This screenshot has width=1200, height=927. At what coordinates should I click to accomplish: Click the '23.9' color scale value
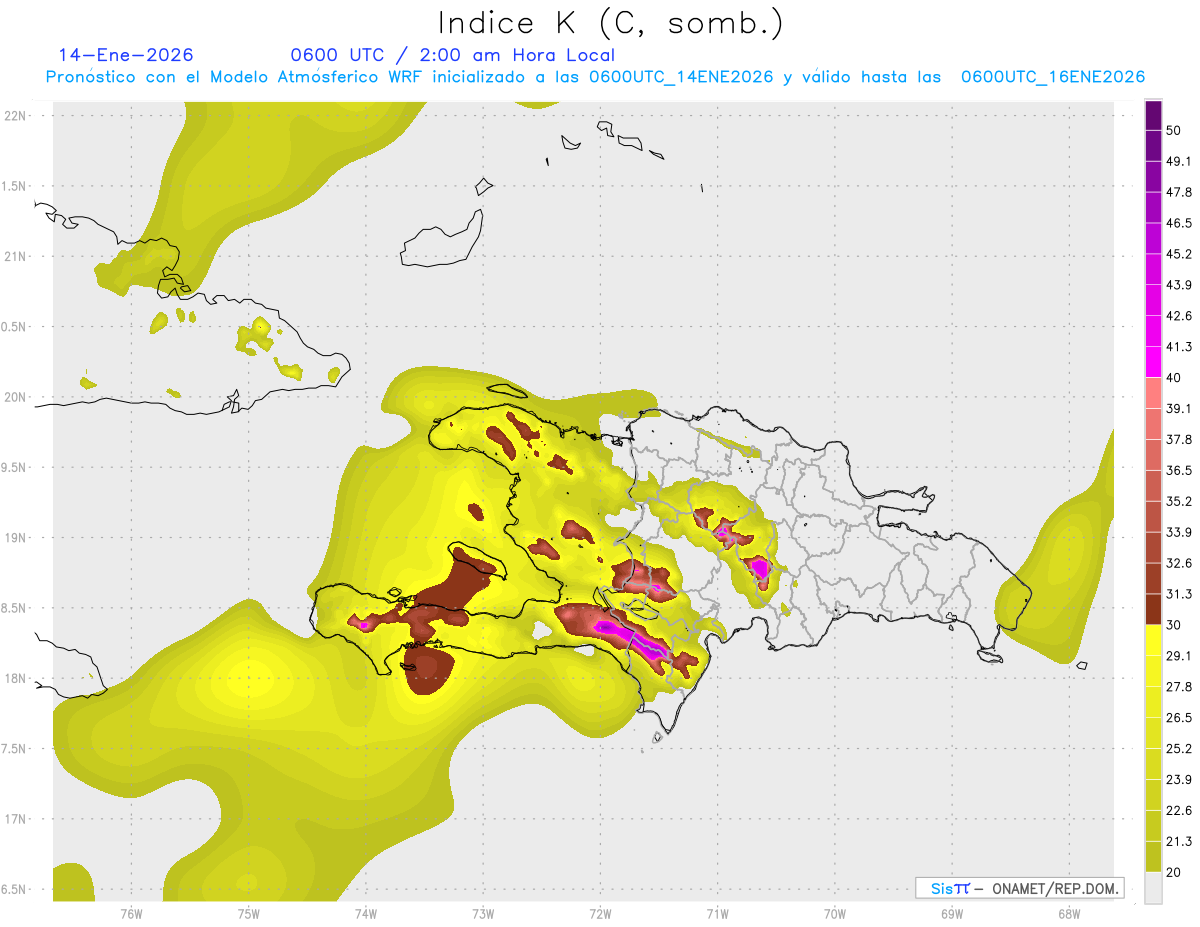pos(1179,779)
